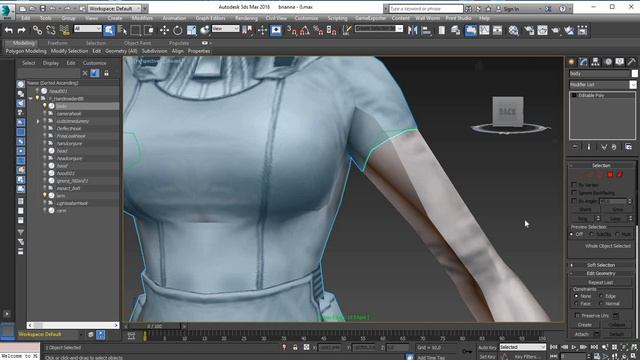Select Constraints Normal radio button

pos(601,304)
